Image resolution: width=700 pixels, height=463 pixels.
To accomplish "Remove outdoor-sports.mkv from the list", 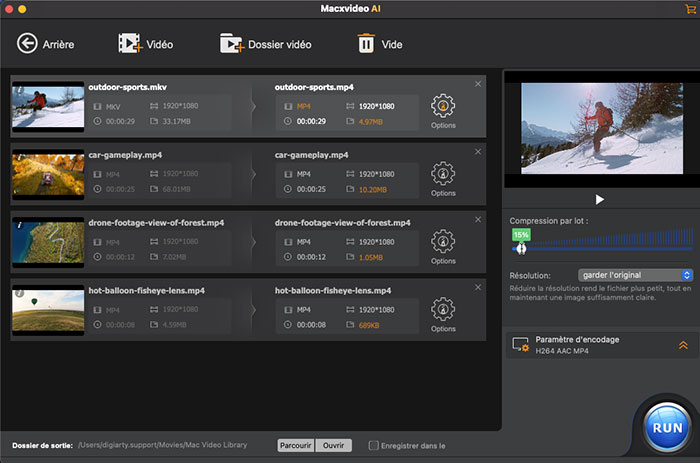I will tap(478, 84).
